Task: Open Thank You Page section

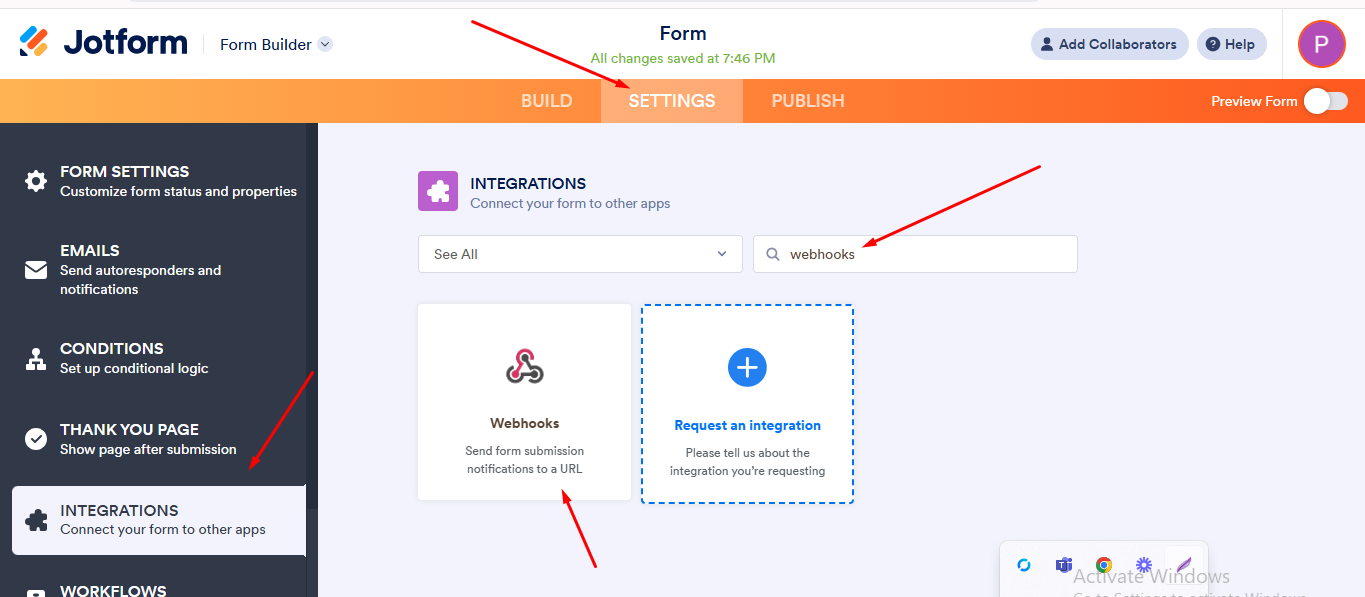Action: [129, 439]
